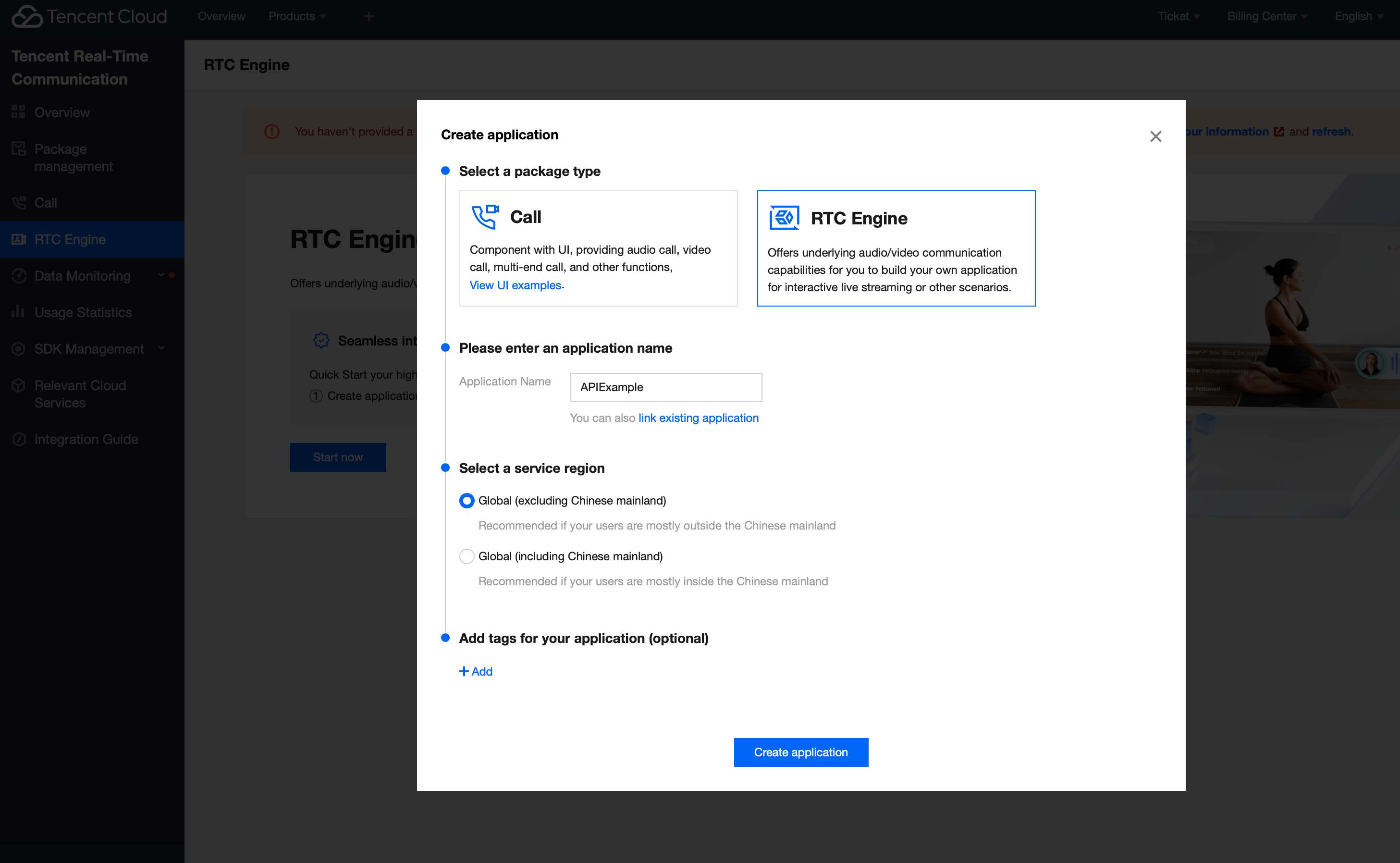Open the Ticket dropdown menu
The width and height of the screenshot is (1400, 863).
pos(1179,16)
